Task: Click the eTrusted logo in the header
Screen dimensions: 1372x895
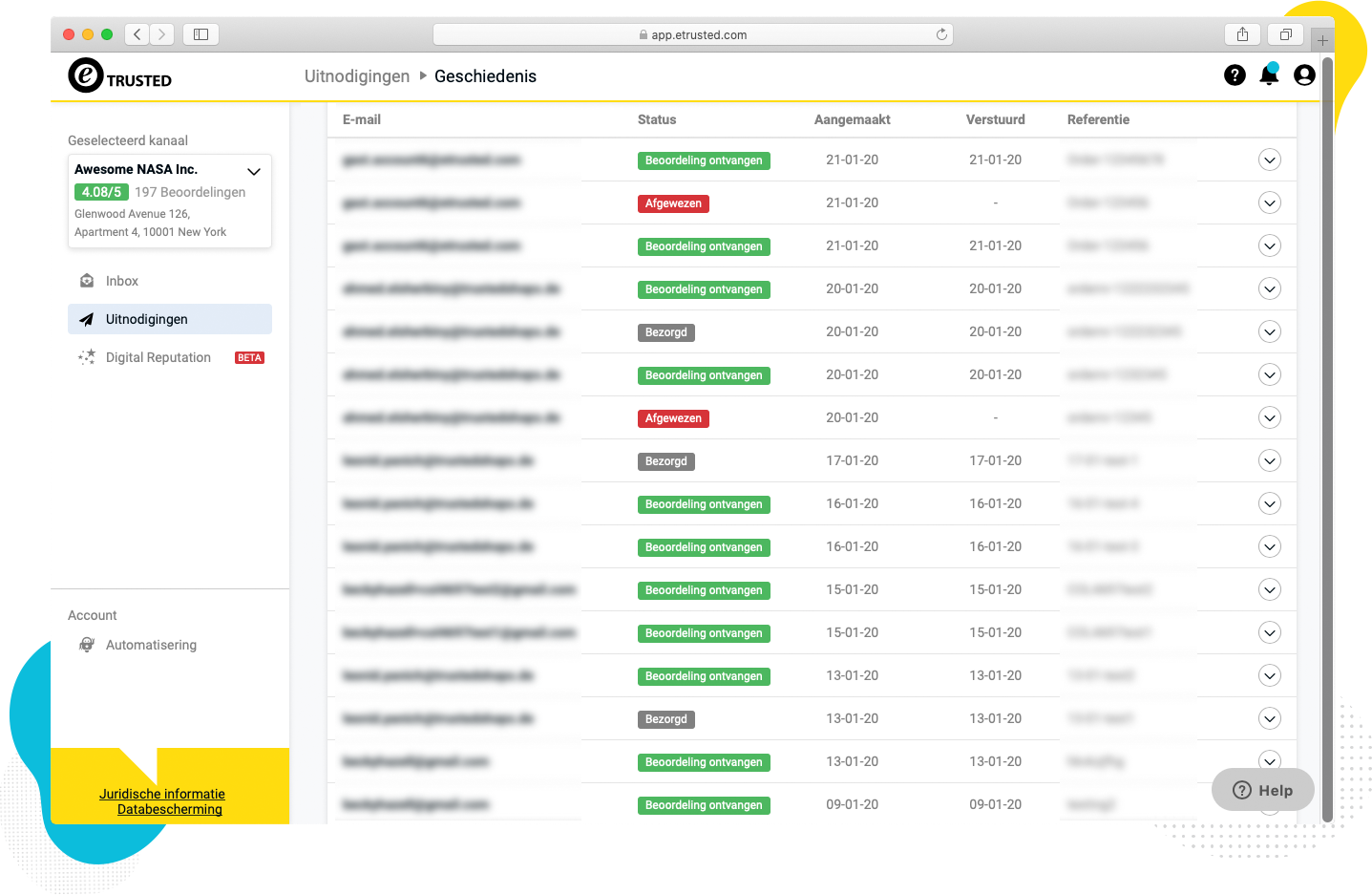Action: tap(119, 75)
